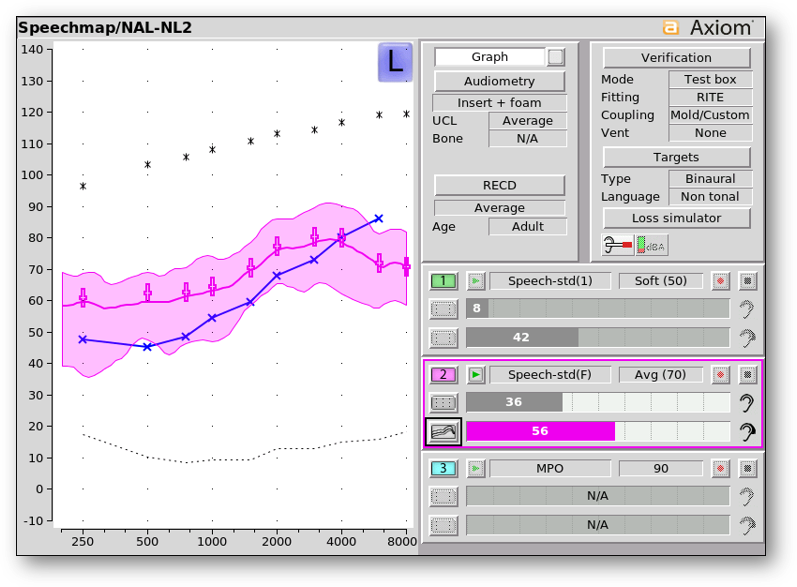Screen dimensions: 797x587
Task: Open the Audiometry button
Action: (x=499, y=81)
